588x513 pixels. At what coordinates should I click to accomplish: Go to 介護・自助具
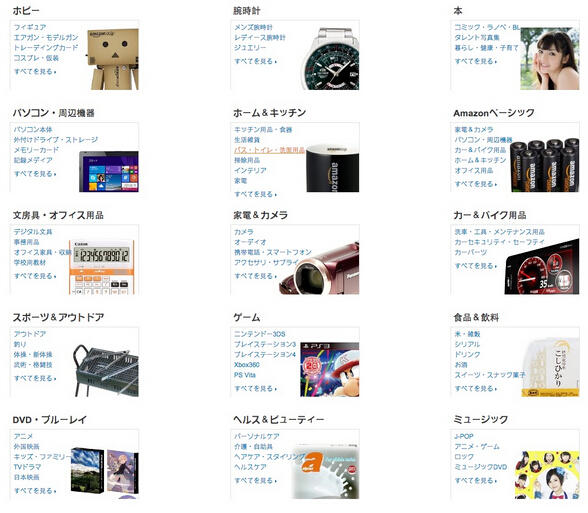(254, 446)
